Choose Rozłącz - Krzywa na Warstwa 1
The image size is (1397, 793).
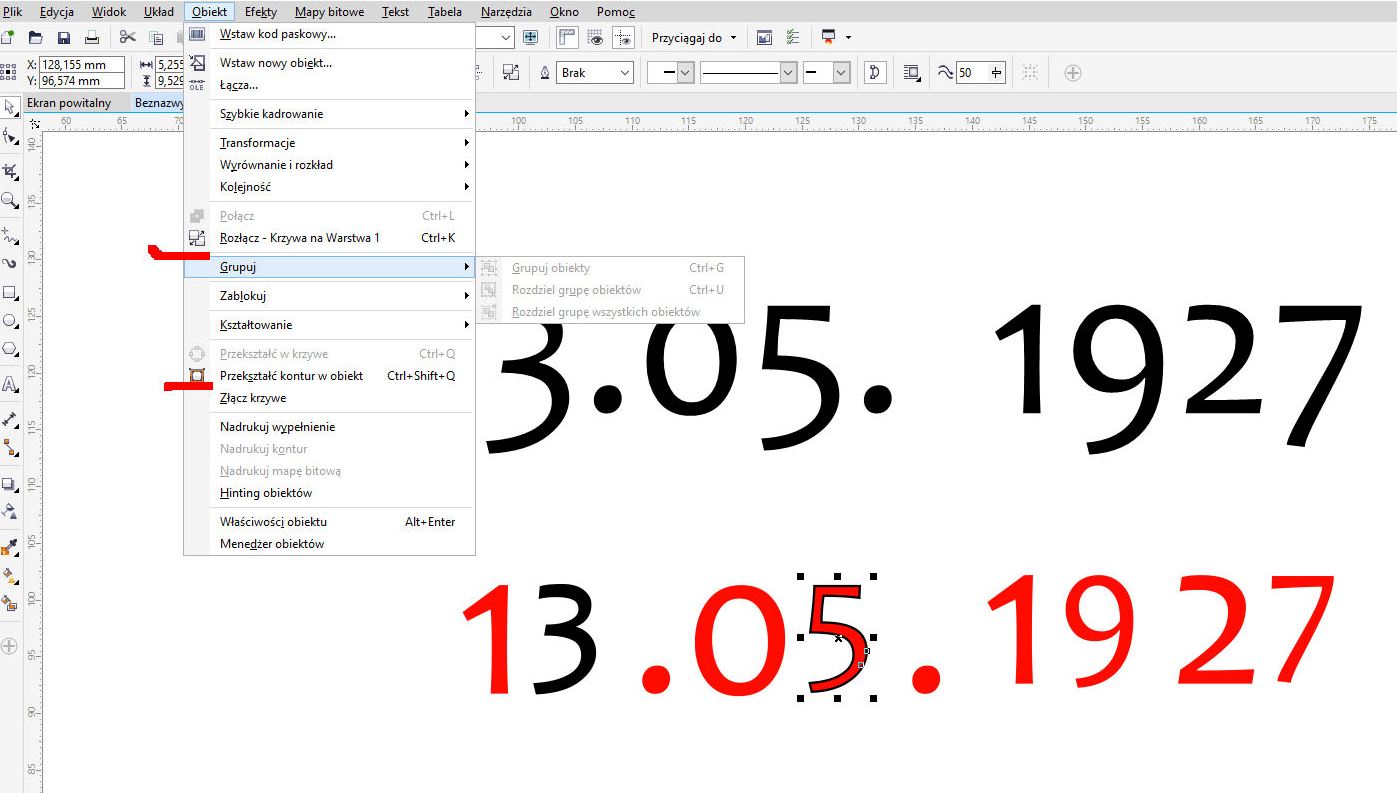tap(300, 238)
